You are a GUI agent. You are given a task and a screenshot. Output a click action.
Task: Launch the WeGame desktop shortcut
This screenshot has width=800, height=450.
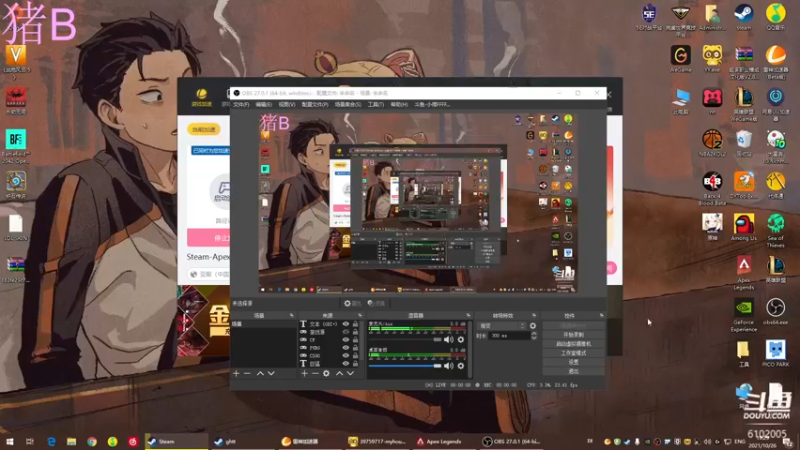[x=680, y=58]
